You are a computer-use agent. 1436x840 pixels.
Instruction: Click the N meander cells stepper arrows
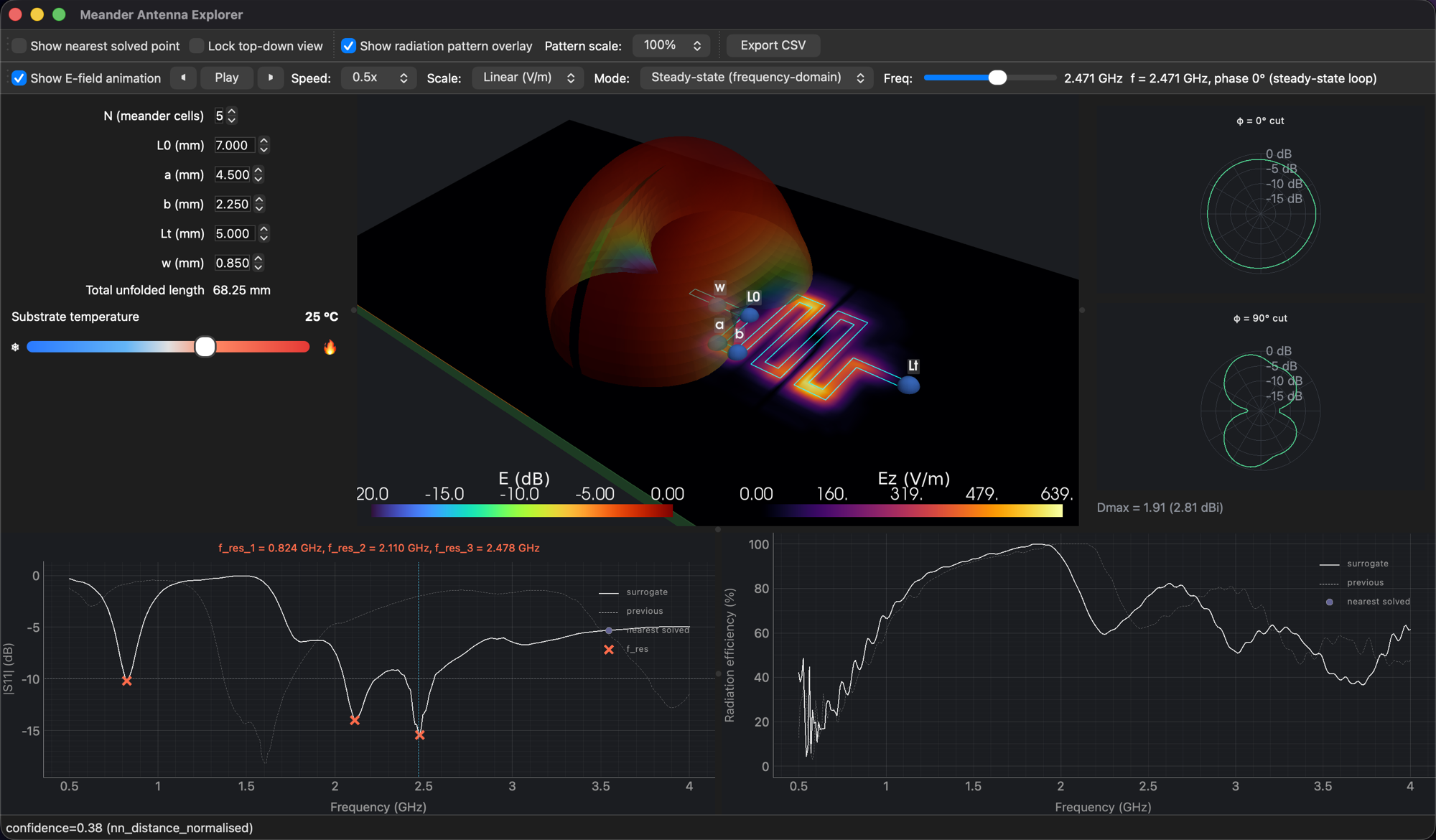(231, 116)
